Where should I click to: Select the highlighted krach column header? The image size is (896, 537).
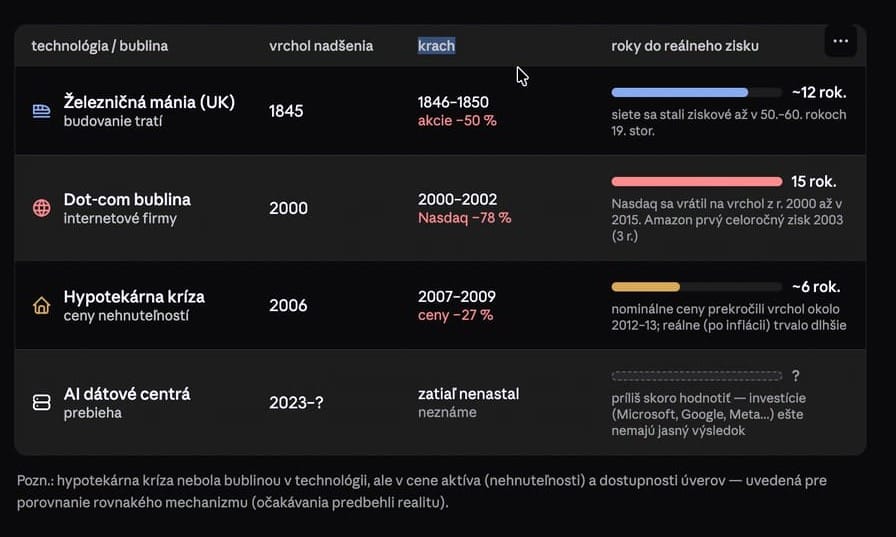coord(437,46)
